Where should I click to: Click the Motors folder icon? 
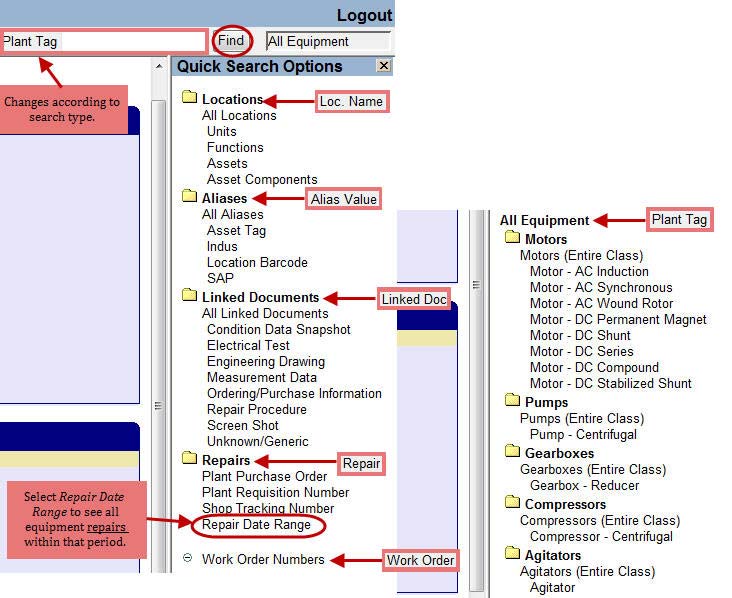512,239
